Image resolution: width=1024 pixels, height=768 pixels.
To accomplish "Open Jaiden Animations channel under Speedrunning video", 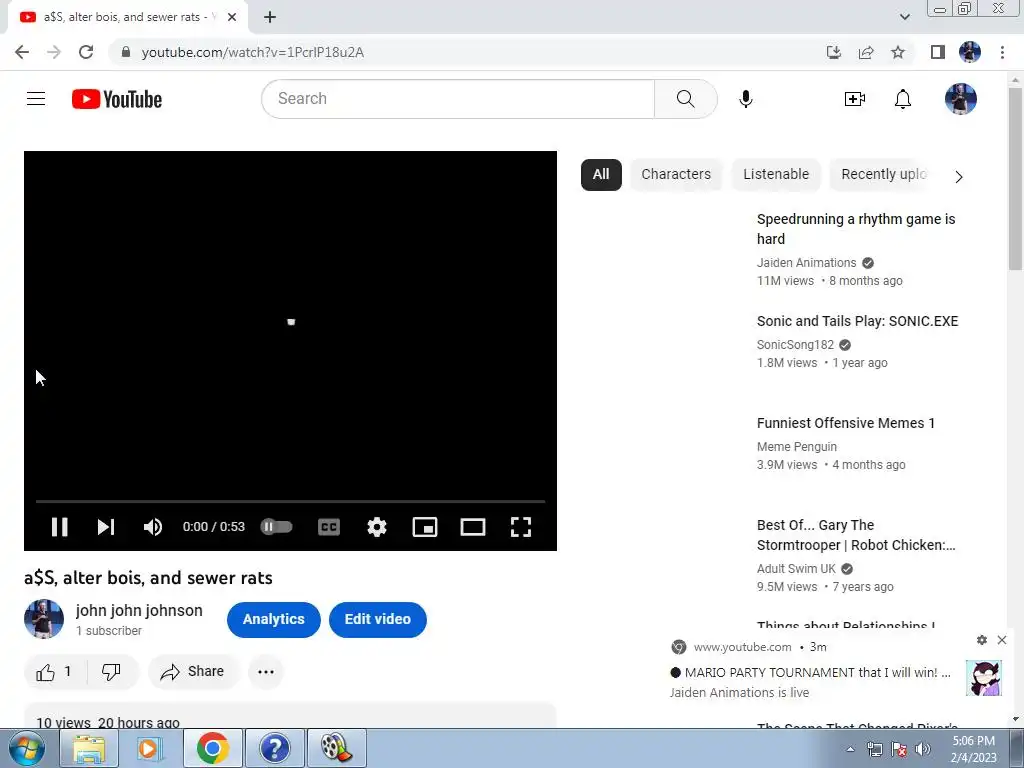I will [x=806, y=263].
